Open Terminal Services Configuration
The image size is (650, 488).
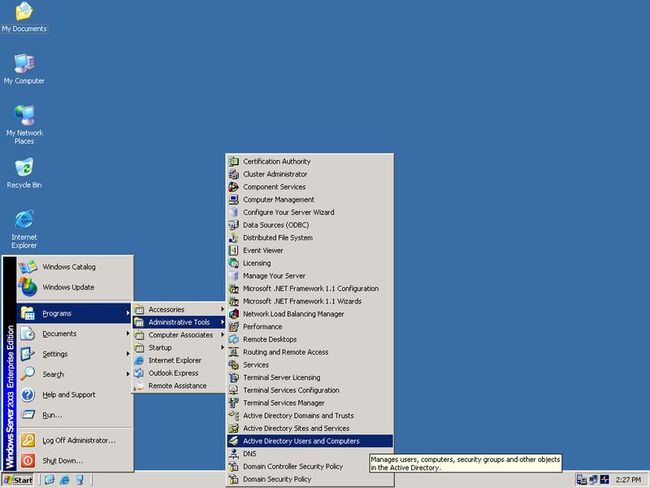tap(310, 390)
